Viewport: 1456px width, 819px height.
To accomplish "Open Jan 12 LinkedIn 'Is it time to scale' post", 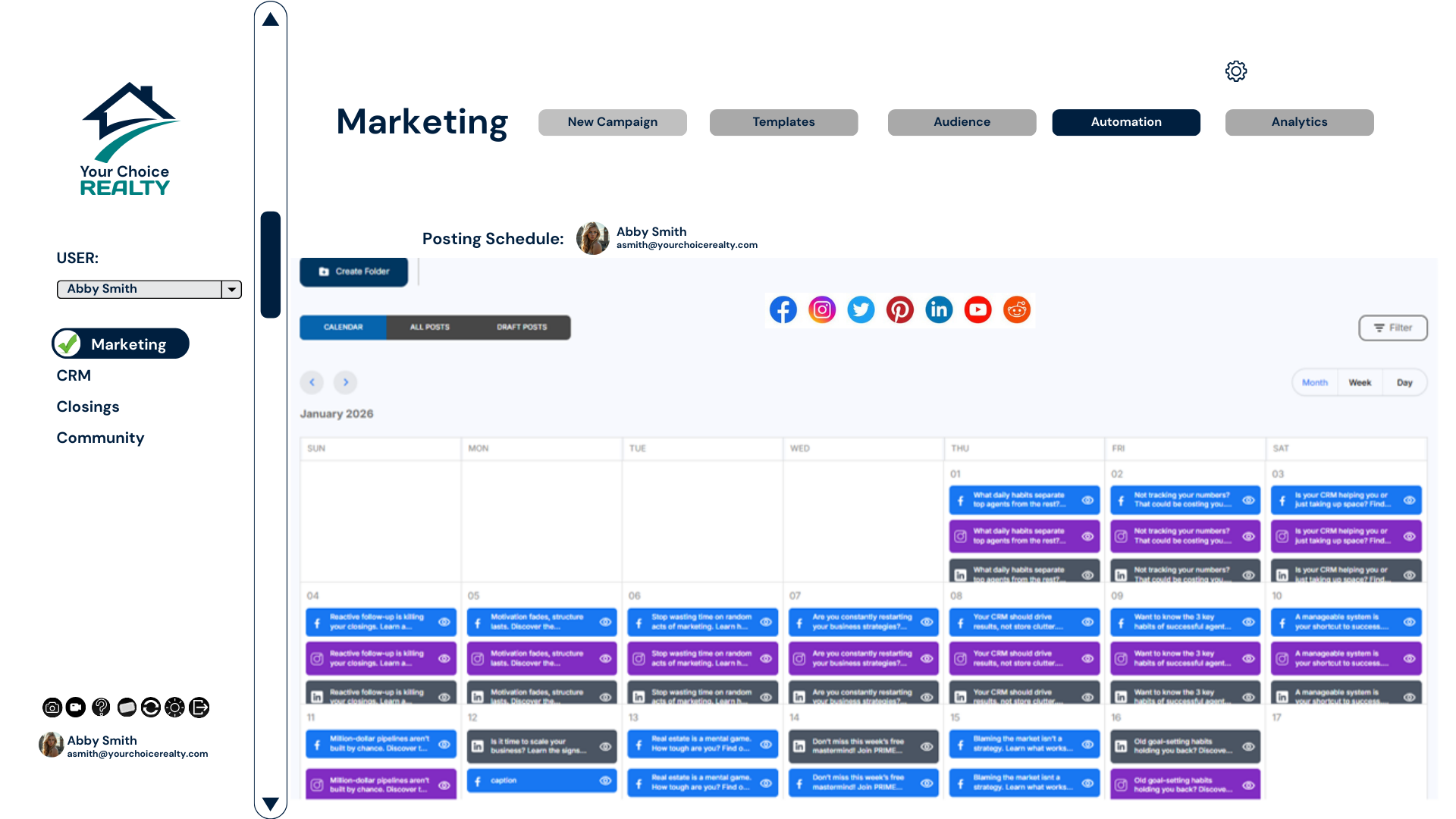I will coord(542,746).
